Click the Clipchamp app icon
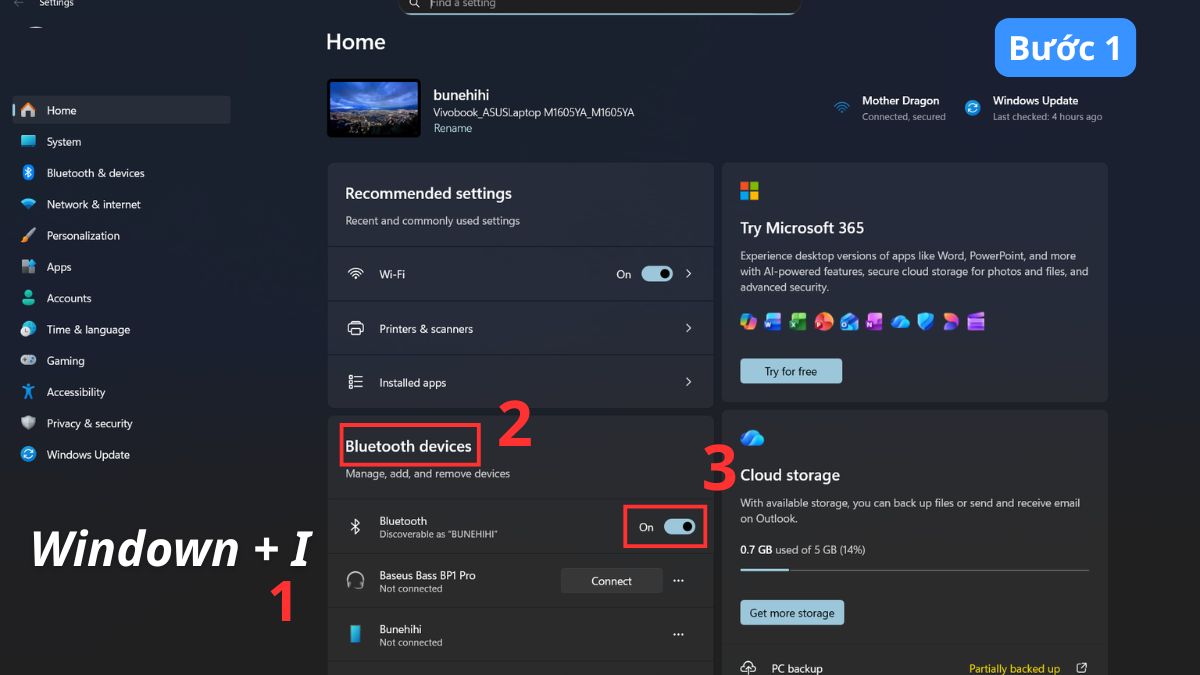The width and height of the screenshot is (1200, 675). tap(976, 321)
